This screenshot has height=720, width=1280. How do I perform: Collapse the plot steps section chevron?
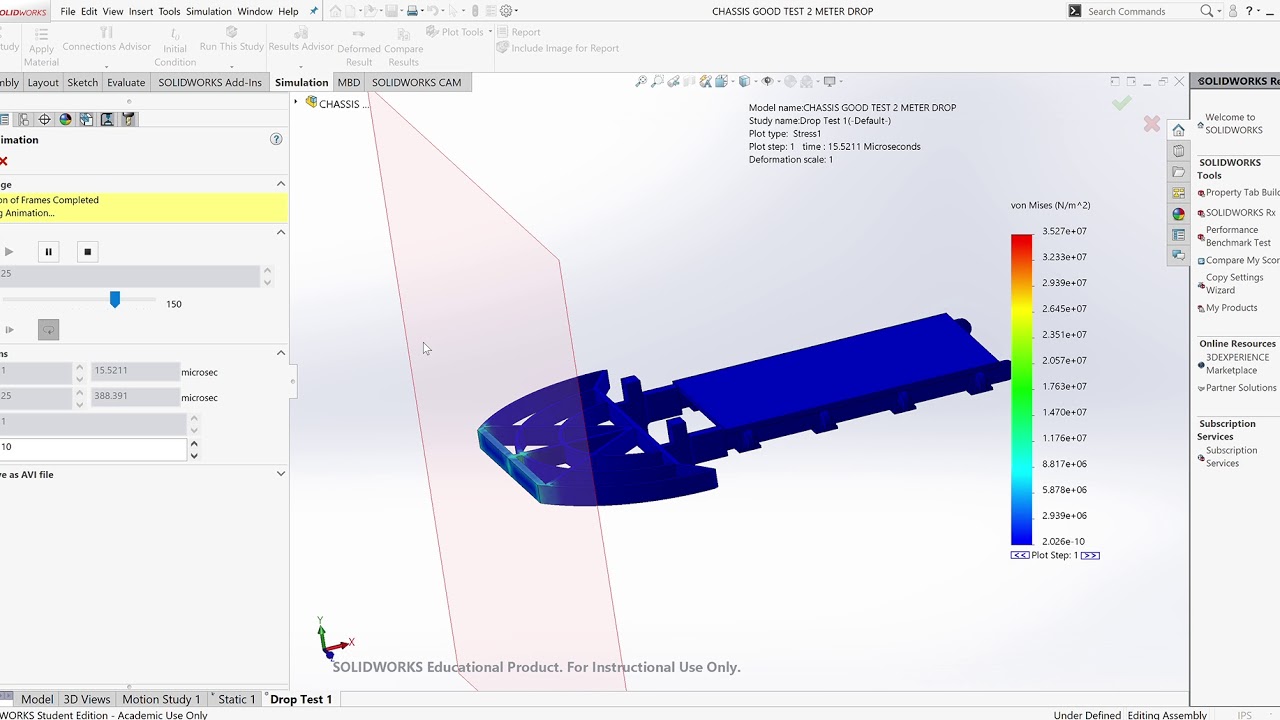pyautogui.click(x=281, y=353)
